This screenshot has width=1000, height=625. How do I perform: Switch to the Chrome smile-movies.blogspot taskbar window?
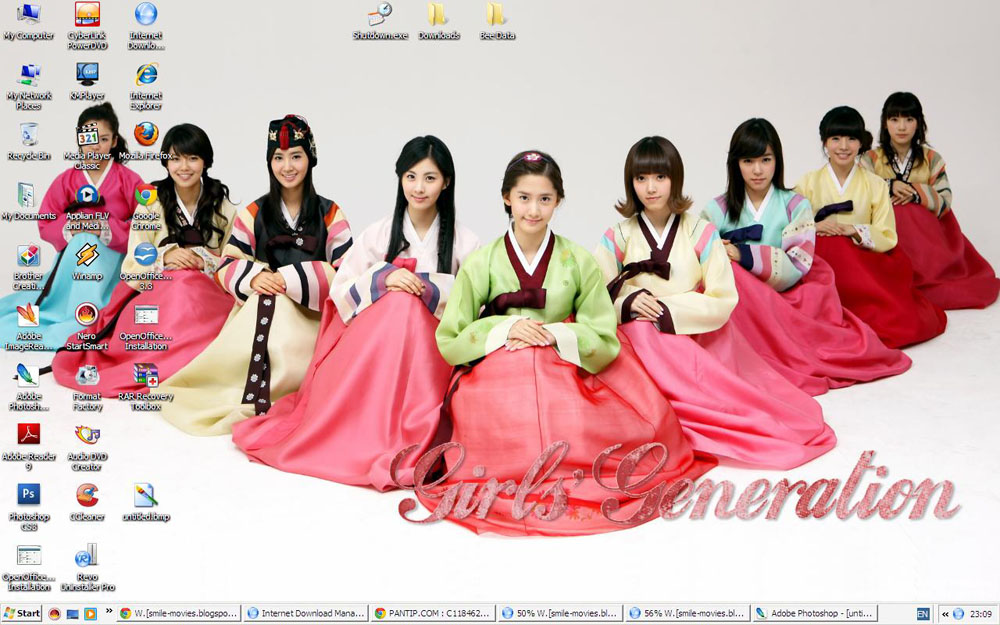(x=179, y=614)
